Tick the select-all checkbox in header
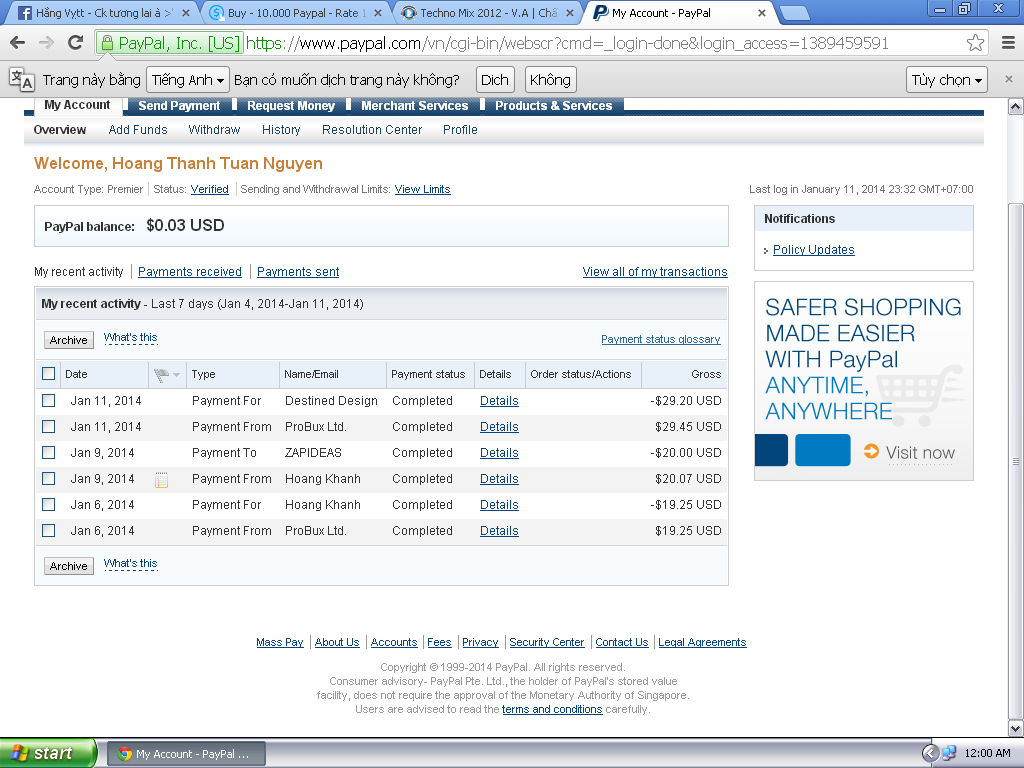Screen dimensions: 1024x768 (48, 374)
